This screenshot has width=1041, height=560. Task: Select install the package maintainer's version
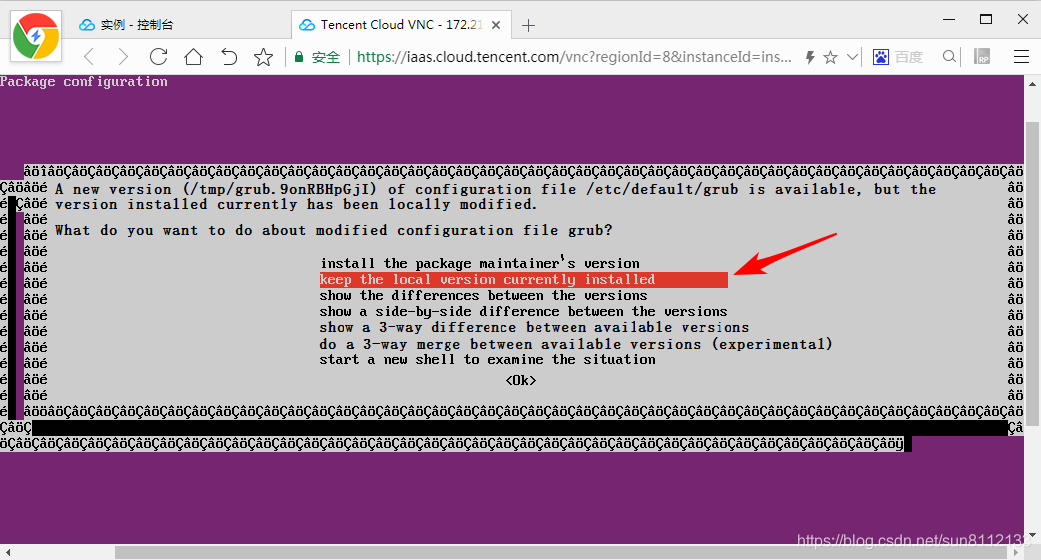pos(480,263)
